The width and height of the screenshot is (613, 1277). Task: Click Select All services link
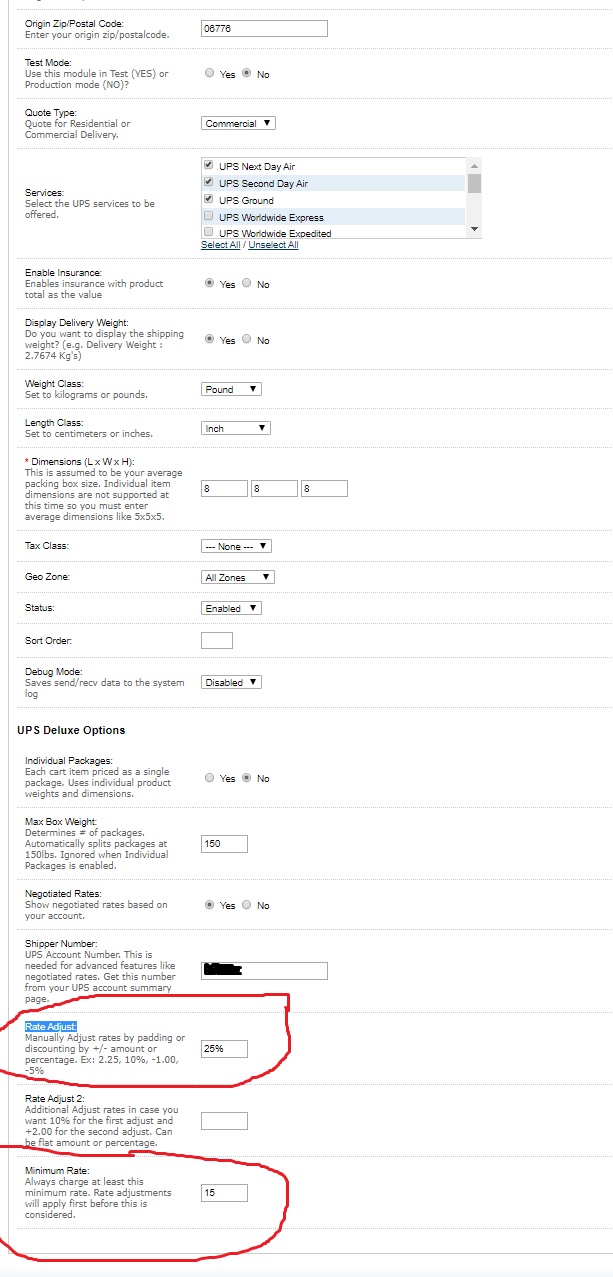220,245
